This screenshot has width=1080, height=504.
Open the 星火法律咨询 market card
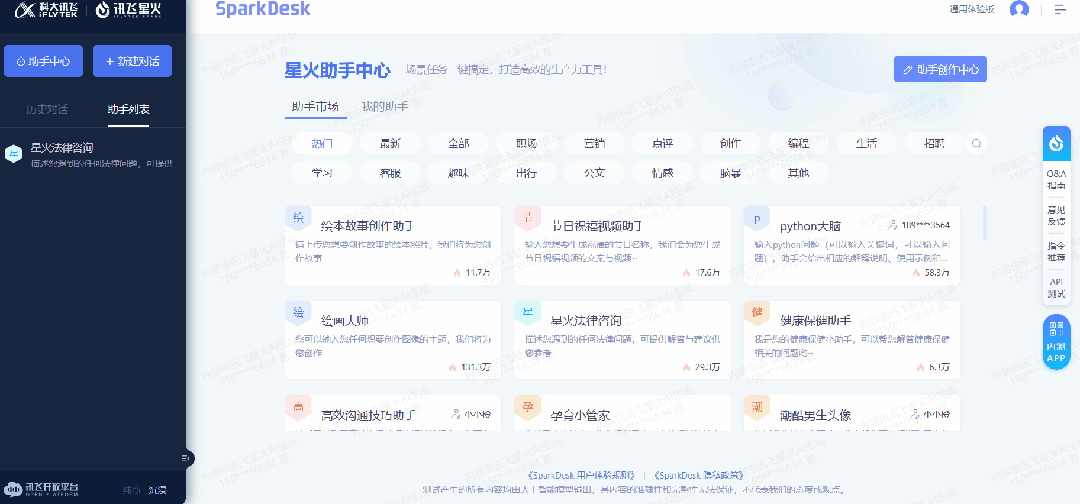622,339
